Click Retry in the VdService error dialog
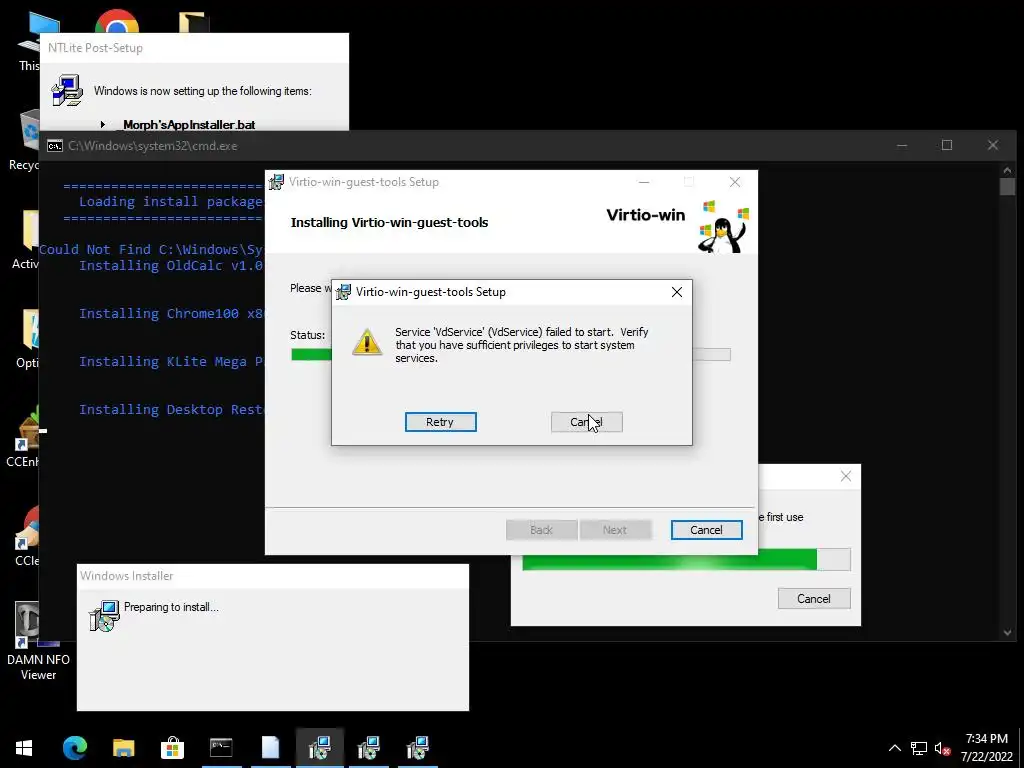The height and width of the screenshot is (768, 1024). point(440,422)
